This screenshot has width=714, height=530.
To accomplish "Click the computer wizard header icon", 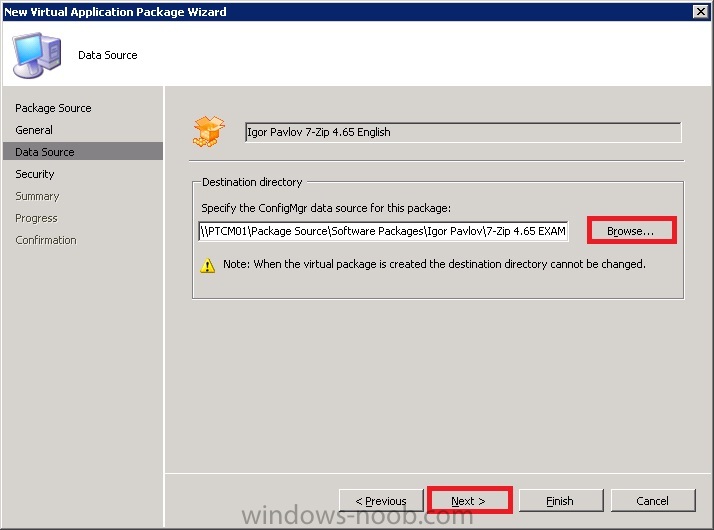I will [x=36, y=55].
